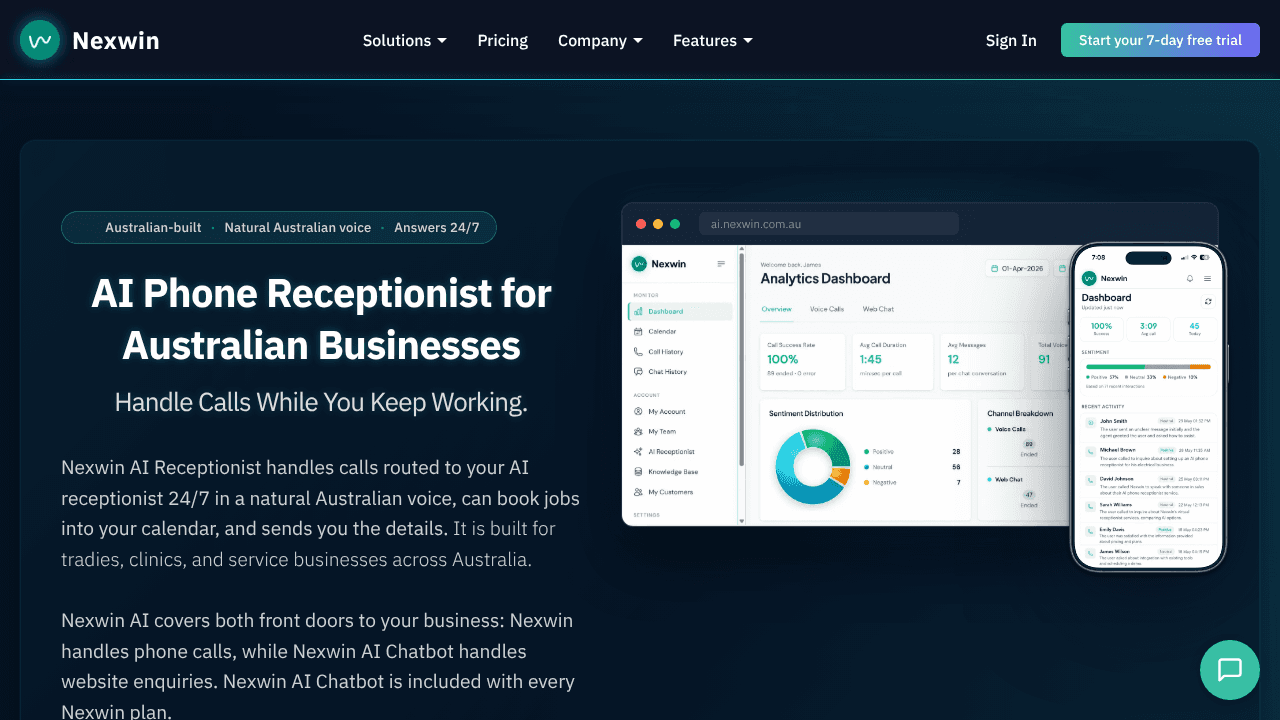Click the My Account person icon
The image size is (1280, 720).
tap(638, 411)
